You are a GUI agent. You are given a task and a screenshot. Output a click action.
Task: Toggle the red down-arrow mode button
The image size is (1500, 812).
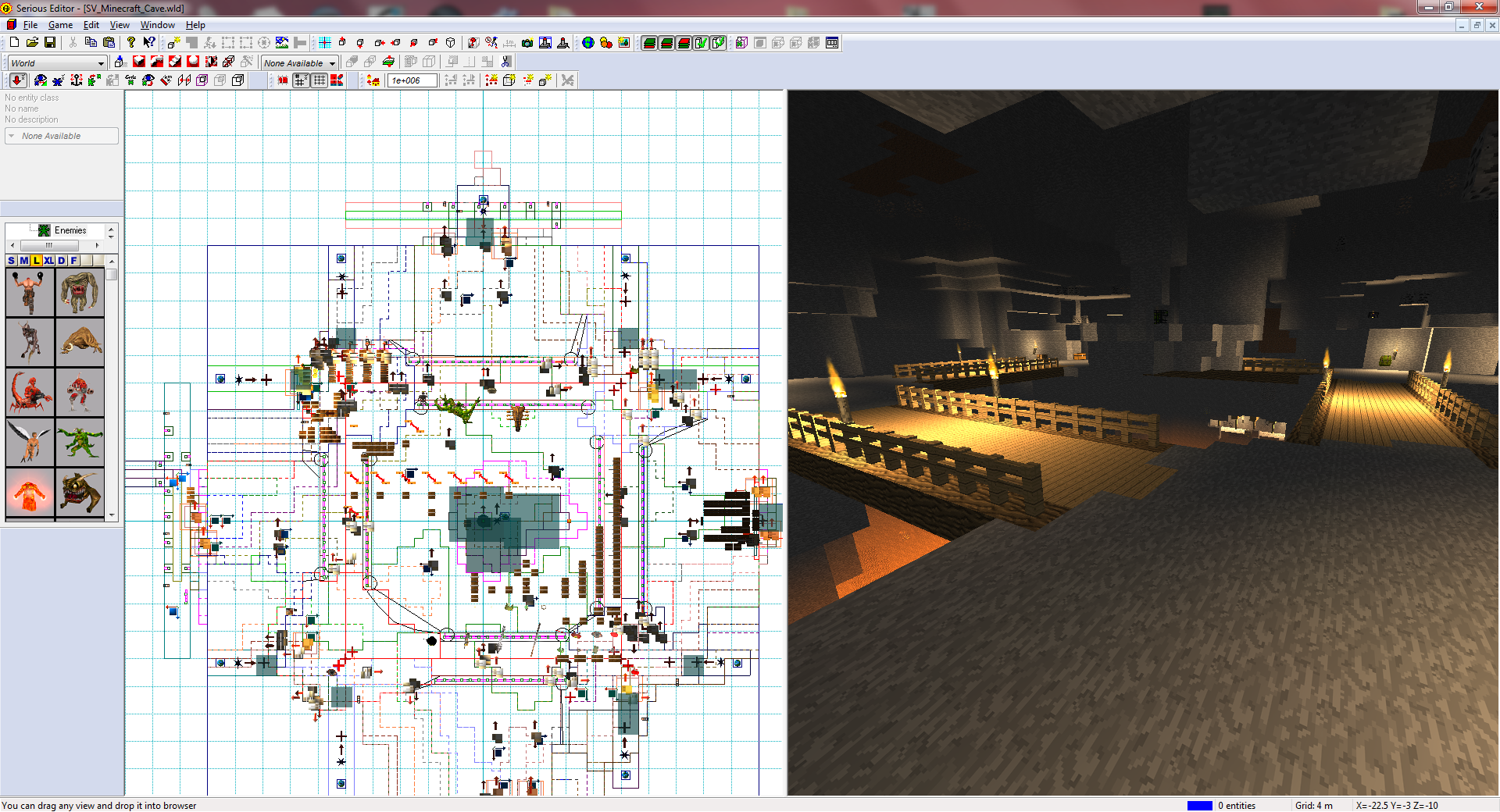18,80
